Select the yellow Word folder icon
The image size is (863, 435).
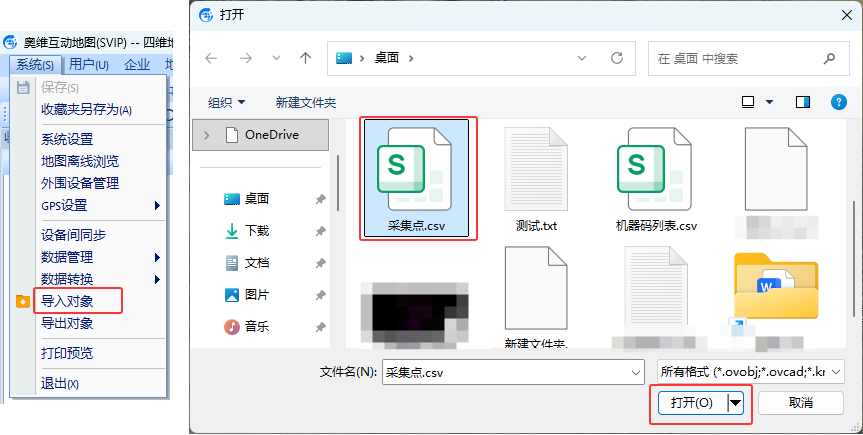point(776,285)
